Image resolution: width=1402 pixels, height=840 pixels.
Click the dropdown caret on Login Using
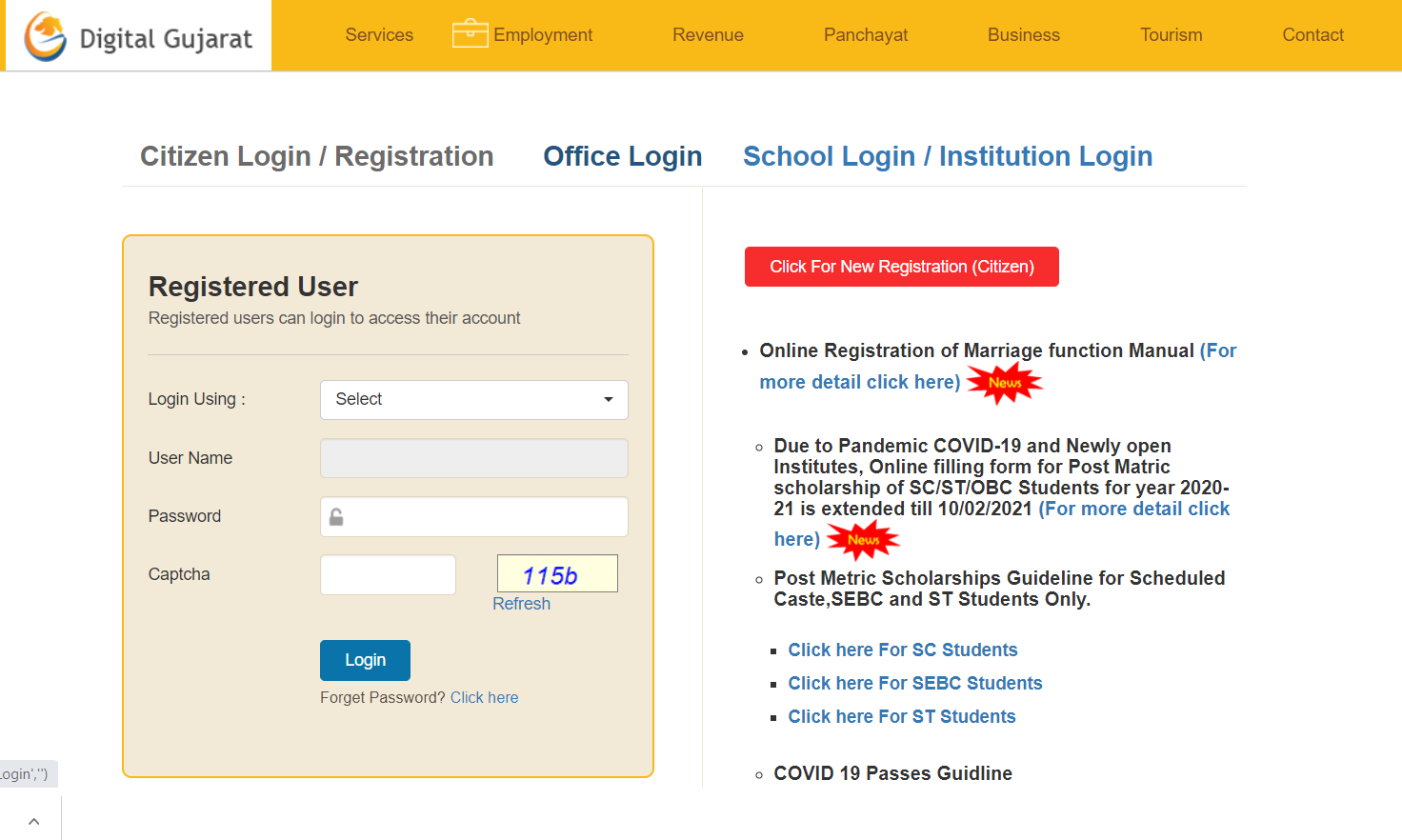(x=609, y=400)
